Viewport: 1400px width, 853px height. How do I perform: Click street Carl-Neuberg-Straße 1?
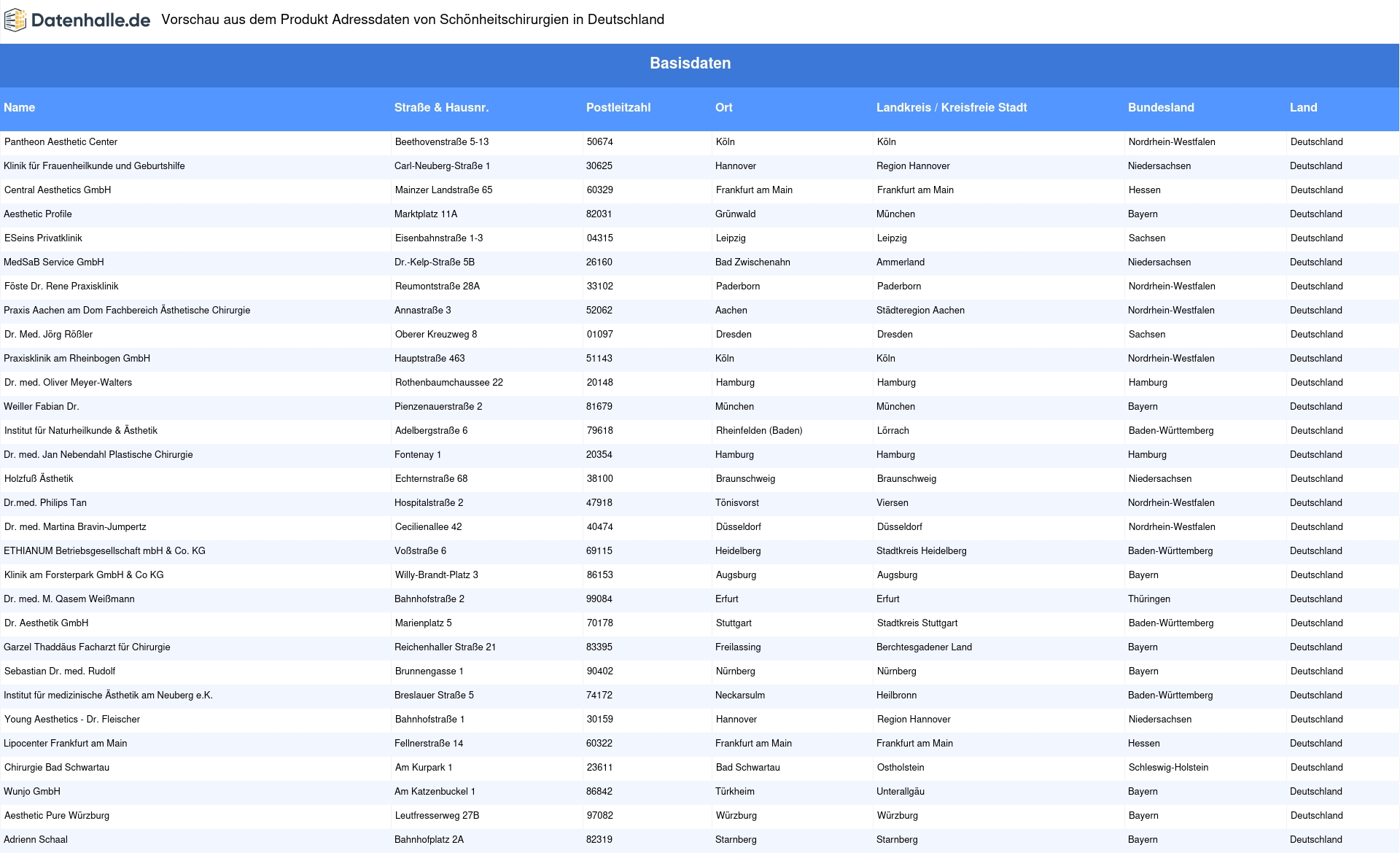point(442,165)
